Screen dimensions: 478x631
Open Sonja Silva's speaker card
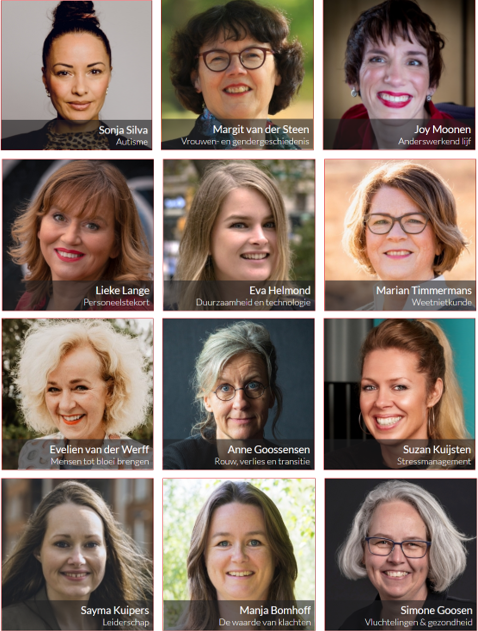76,75
